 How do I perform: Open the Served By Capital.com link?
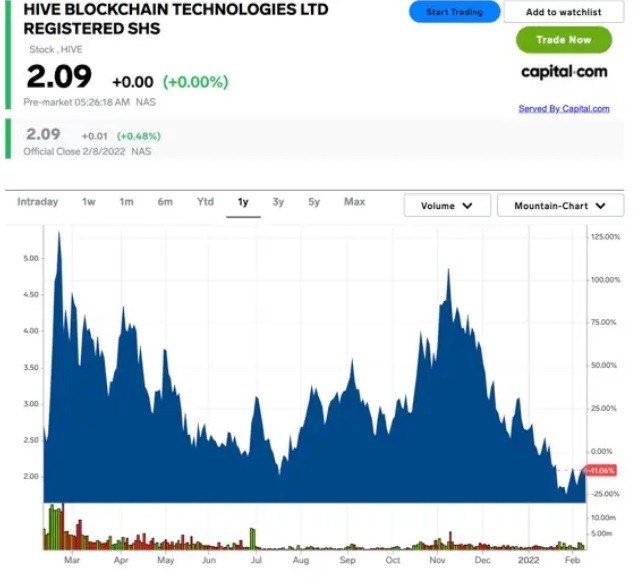563,109
